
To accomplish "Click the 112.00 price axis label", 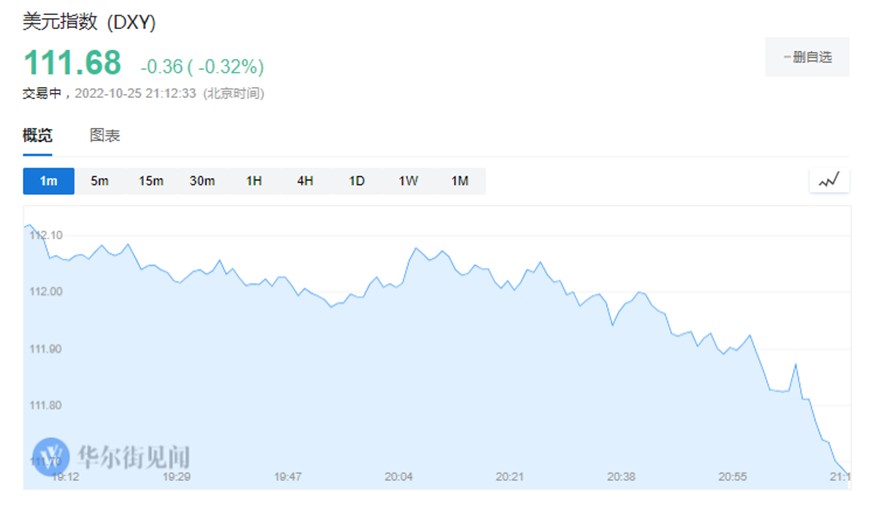I will (x=47, y=292).
